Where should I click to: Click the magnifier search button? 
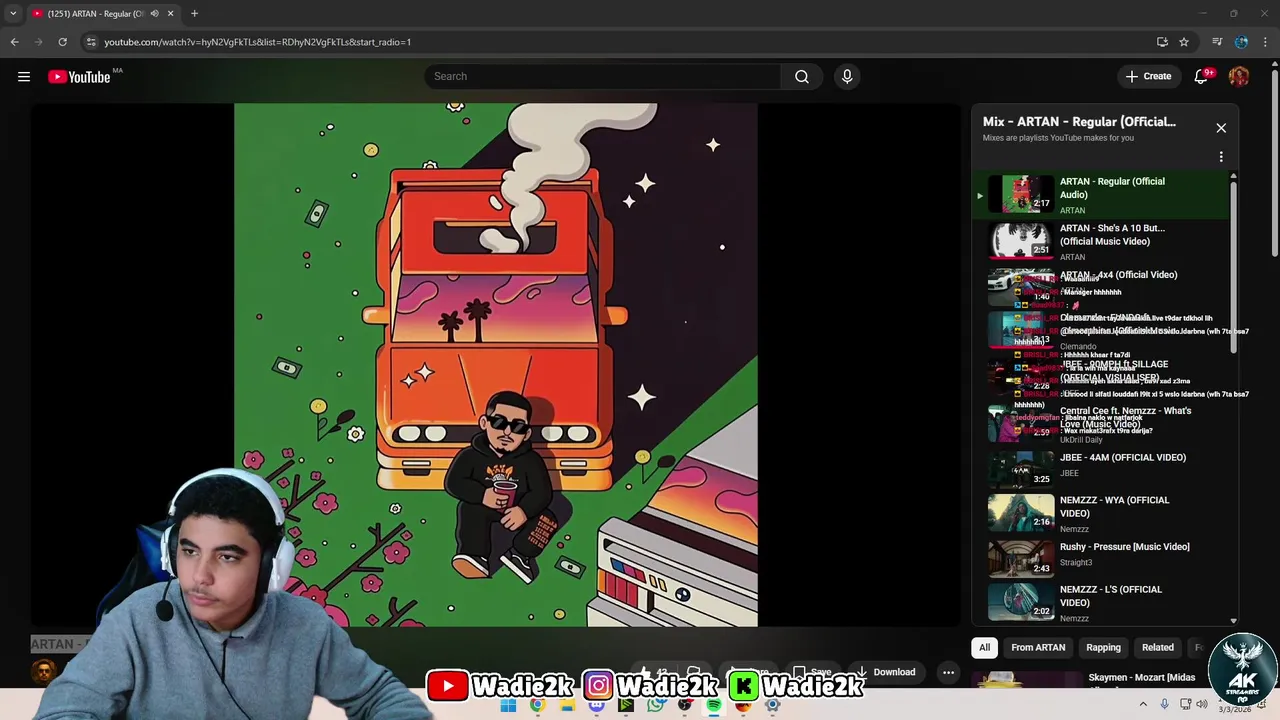pos(802,76)
